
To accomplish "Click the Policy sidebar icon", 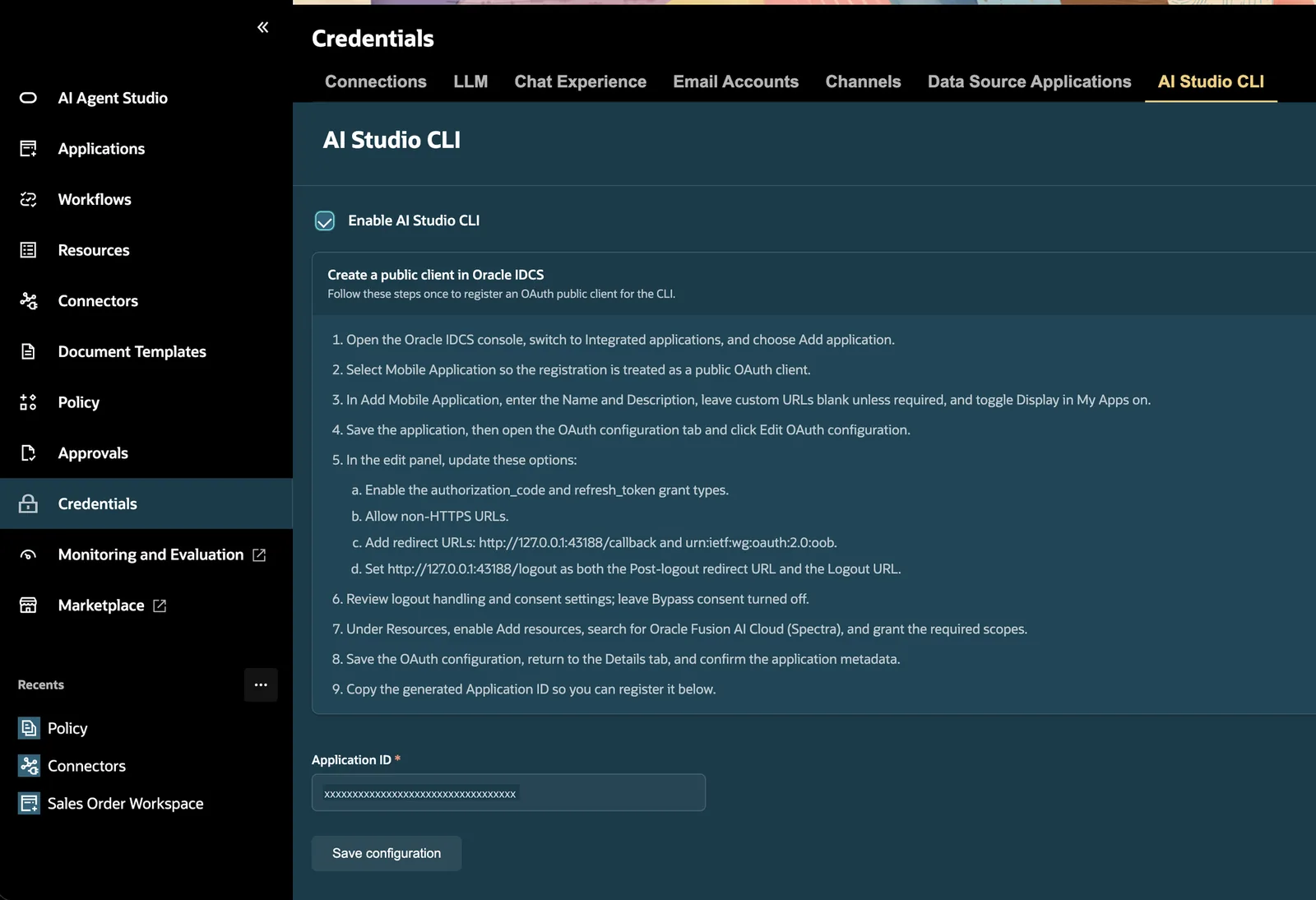I will 28,402.
